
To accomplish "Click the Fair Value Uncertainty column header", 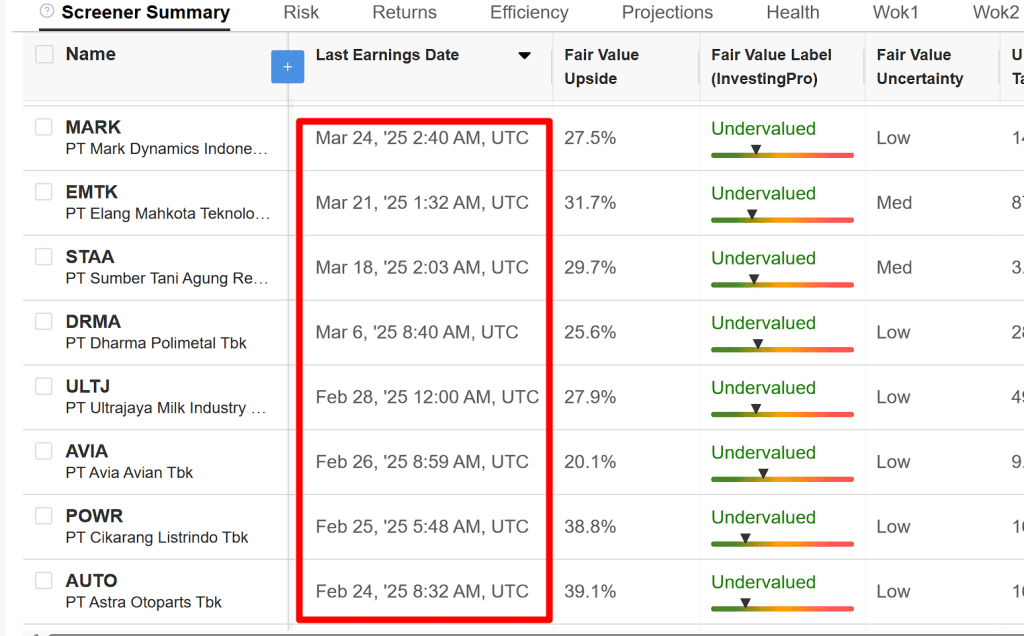I will pyautogui.click(x=919, y=67).
